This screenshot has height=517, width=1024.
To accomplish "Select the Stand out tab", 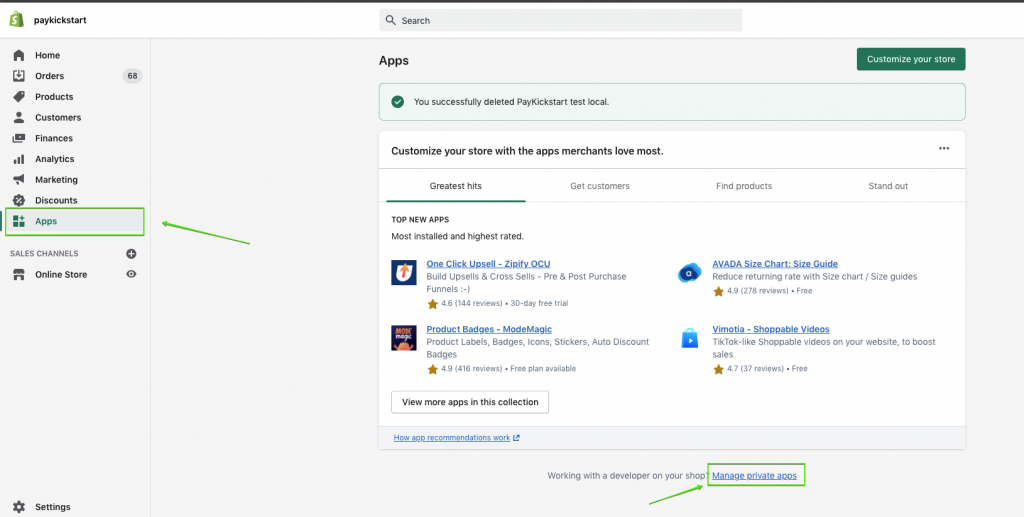I will [888, 186].
